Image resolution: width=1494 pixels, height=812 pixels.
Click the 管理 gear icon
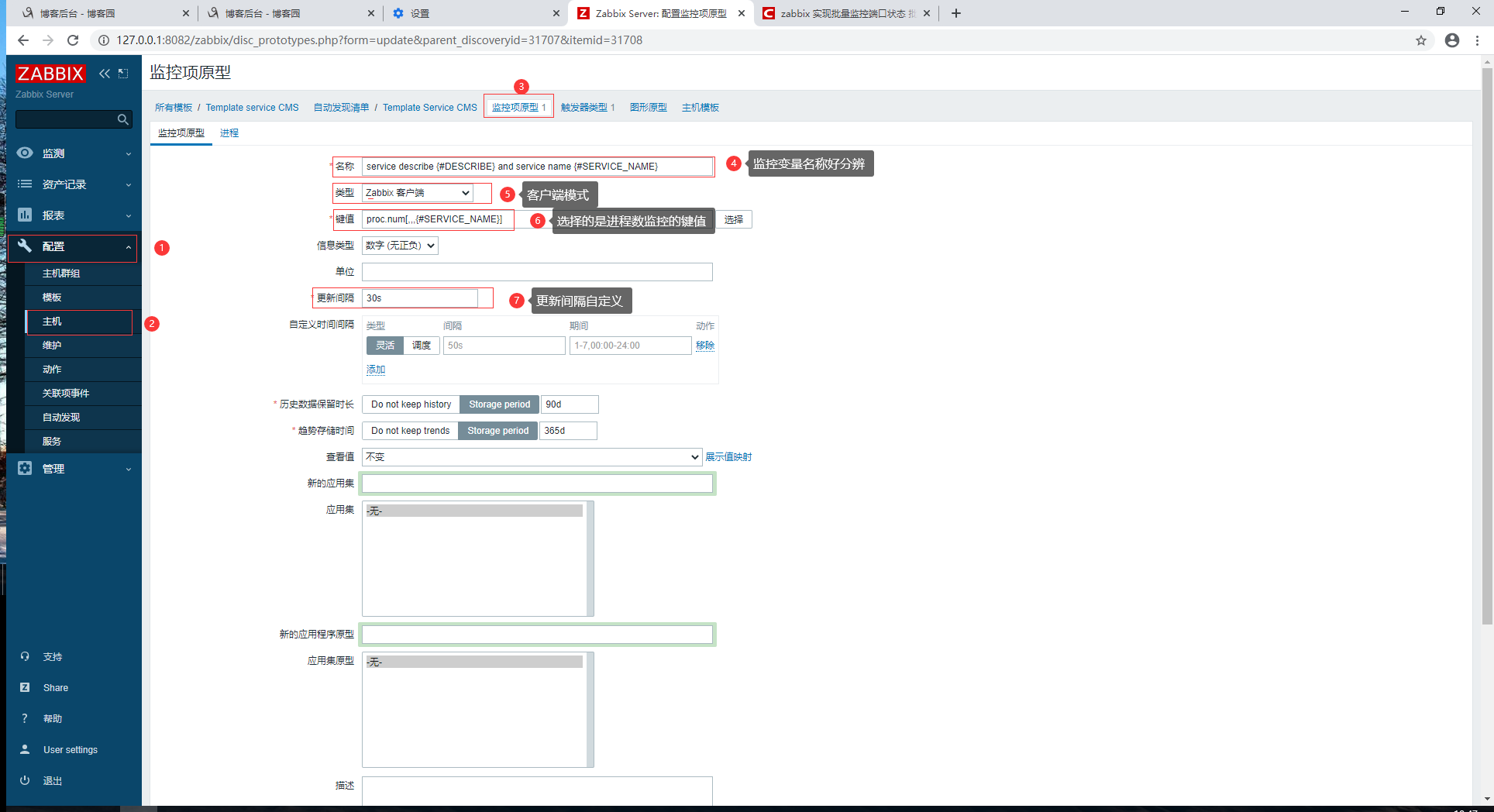tap(25, 469)
